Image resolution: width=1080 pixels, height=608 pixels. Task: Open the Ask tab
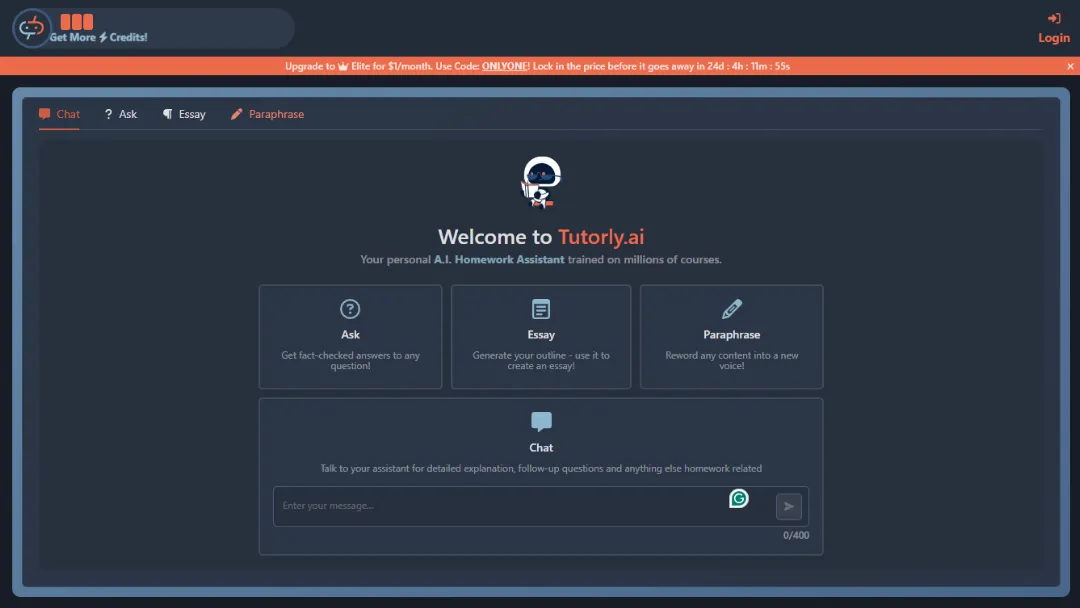click(x=121, y=114)
